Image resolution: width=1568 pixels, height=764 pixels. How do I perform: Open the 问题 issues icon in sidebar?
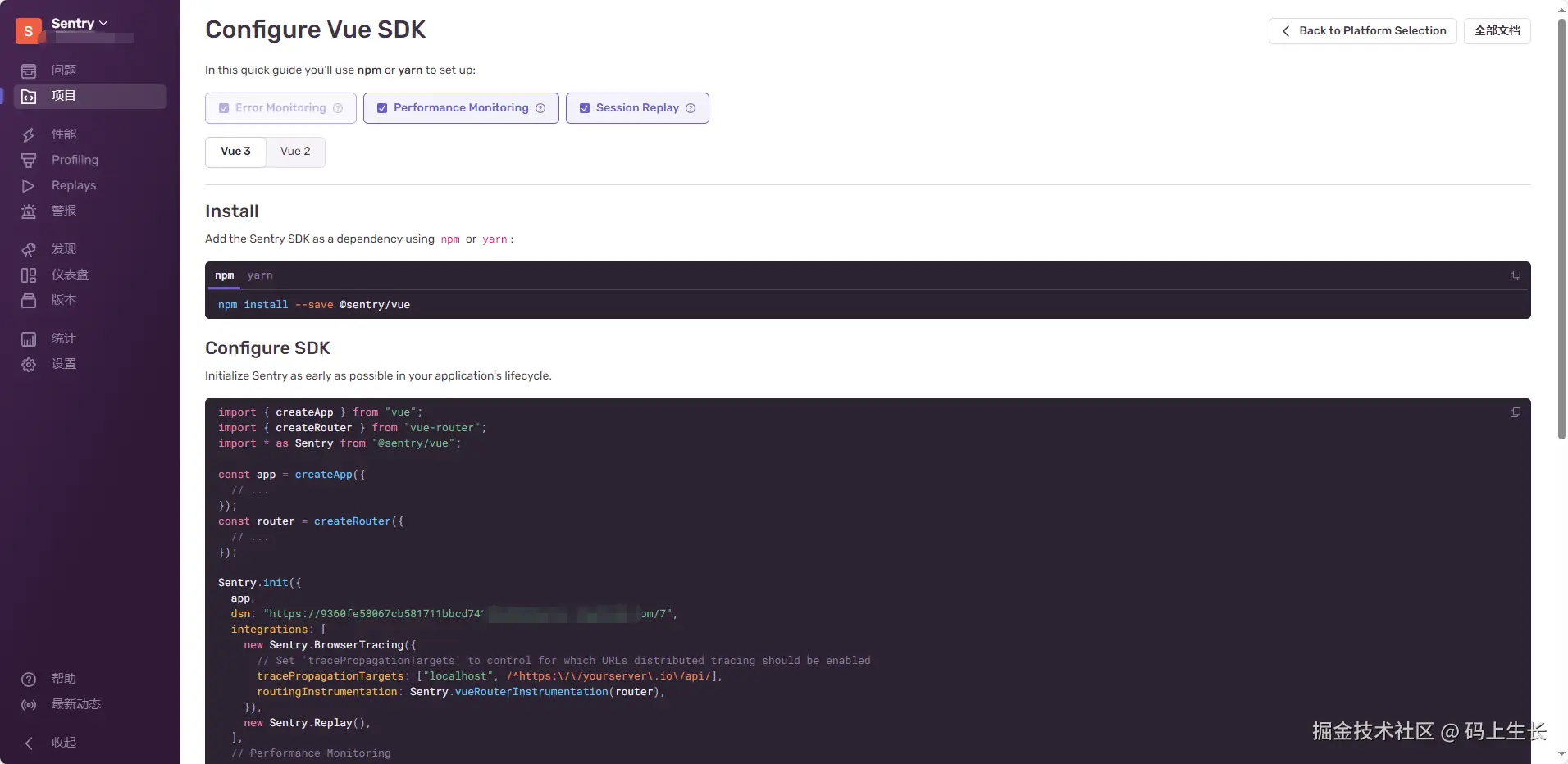pyautogui.click(x=29, y=70)
